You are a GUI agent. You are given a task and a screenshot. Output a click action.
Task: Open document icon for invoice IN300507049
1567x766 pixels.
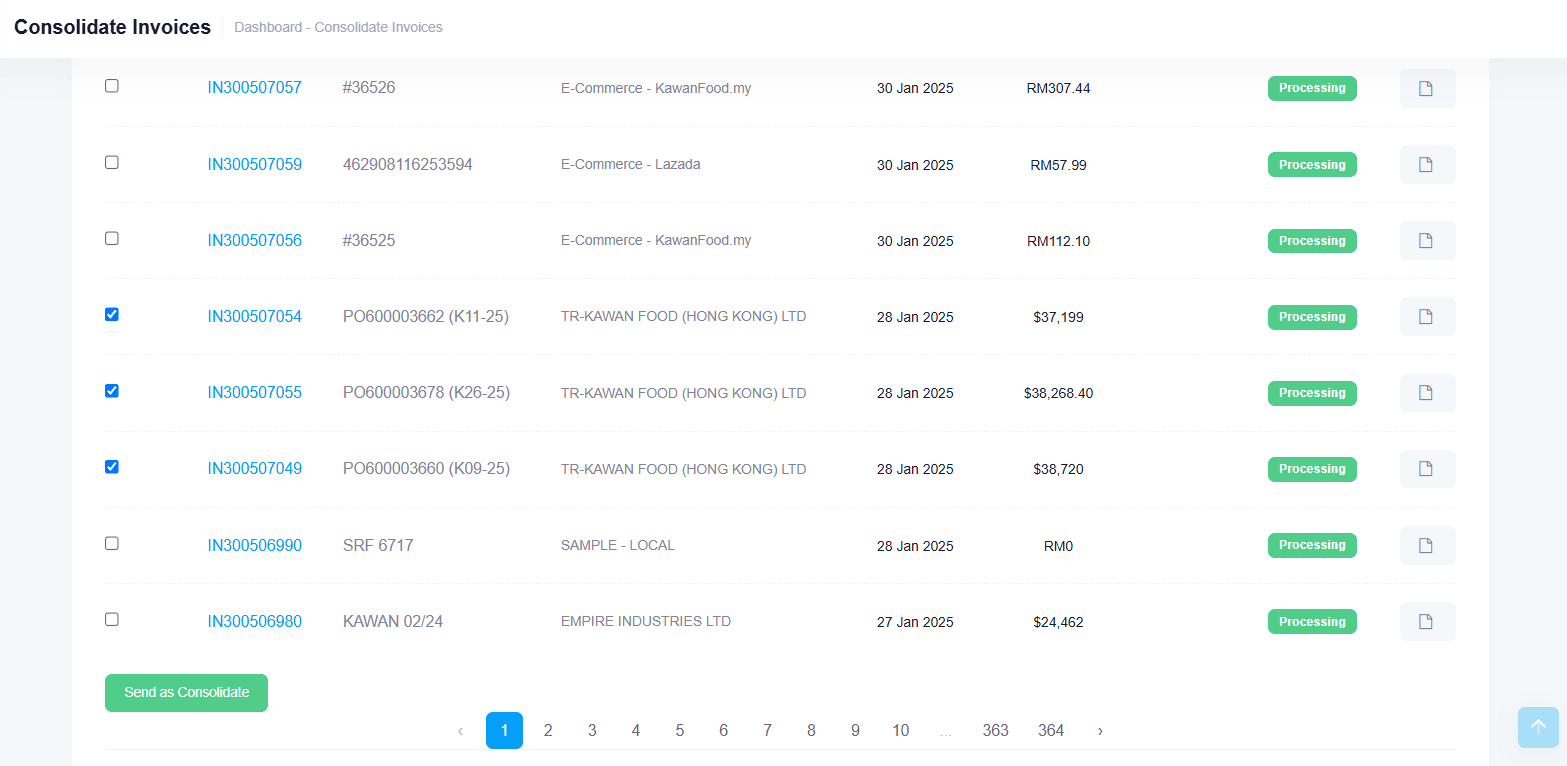(1426, 469)
